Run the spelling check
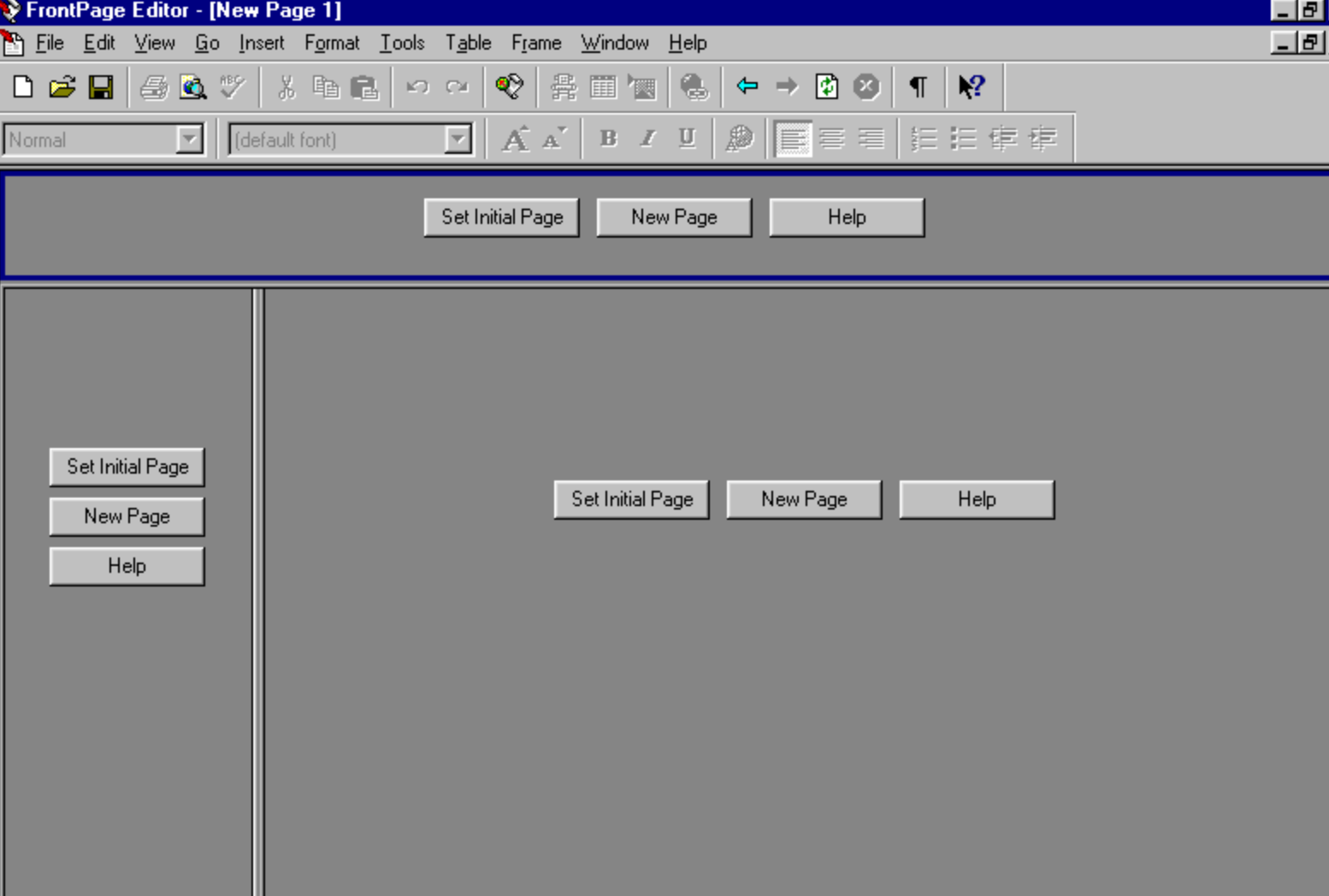 [233, 86]
